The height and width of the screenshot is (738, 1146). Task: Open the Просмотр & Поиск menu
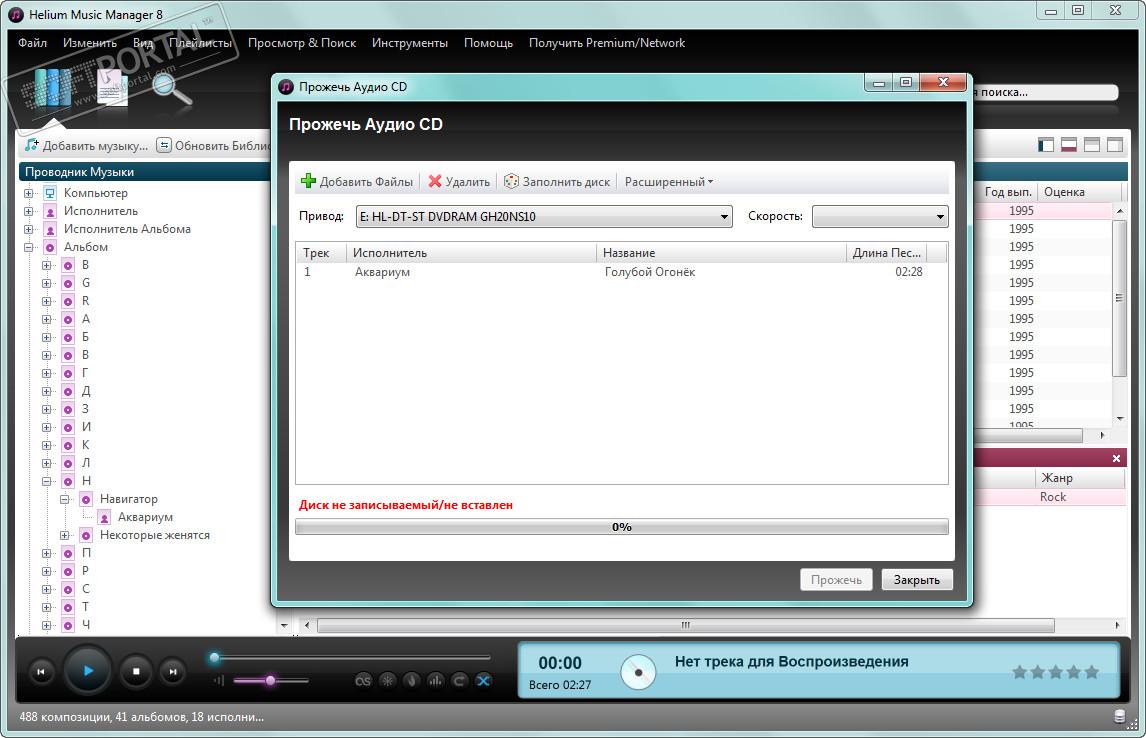click(x=302, y=43)
